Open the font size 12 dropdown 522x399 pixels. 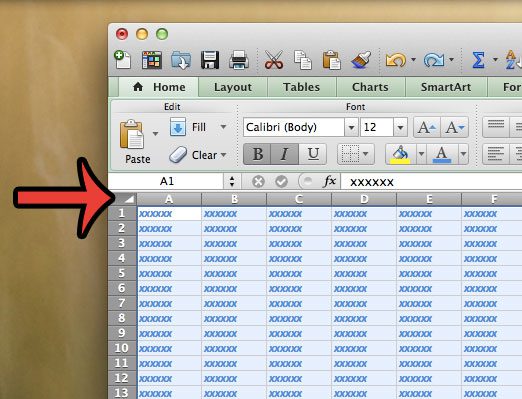pyautogui.click(x=400, y=127)
